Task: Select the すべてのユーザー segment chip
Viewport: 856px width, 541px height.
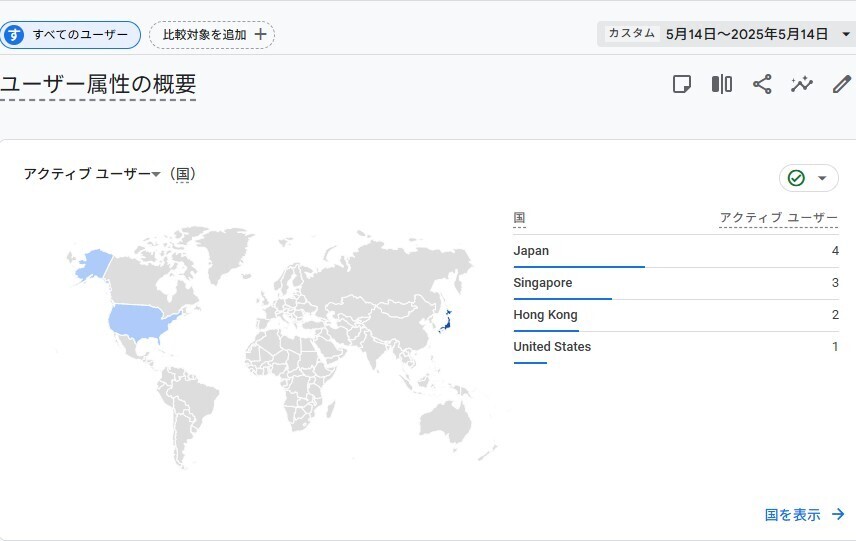Action: point(70,35)
